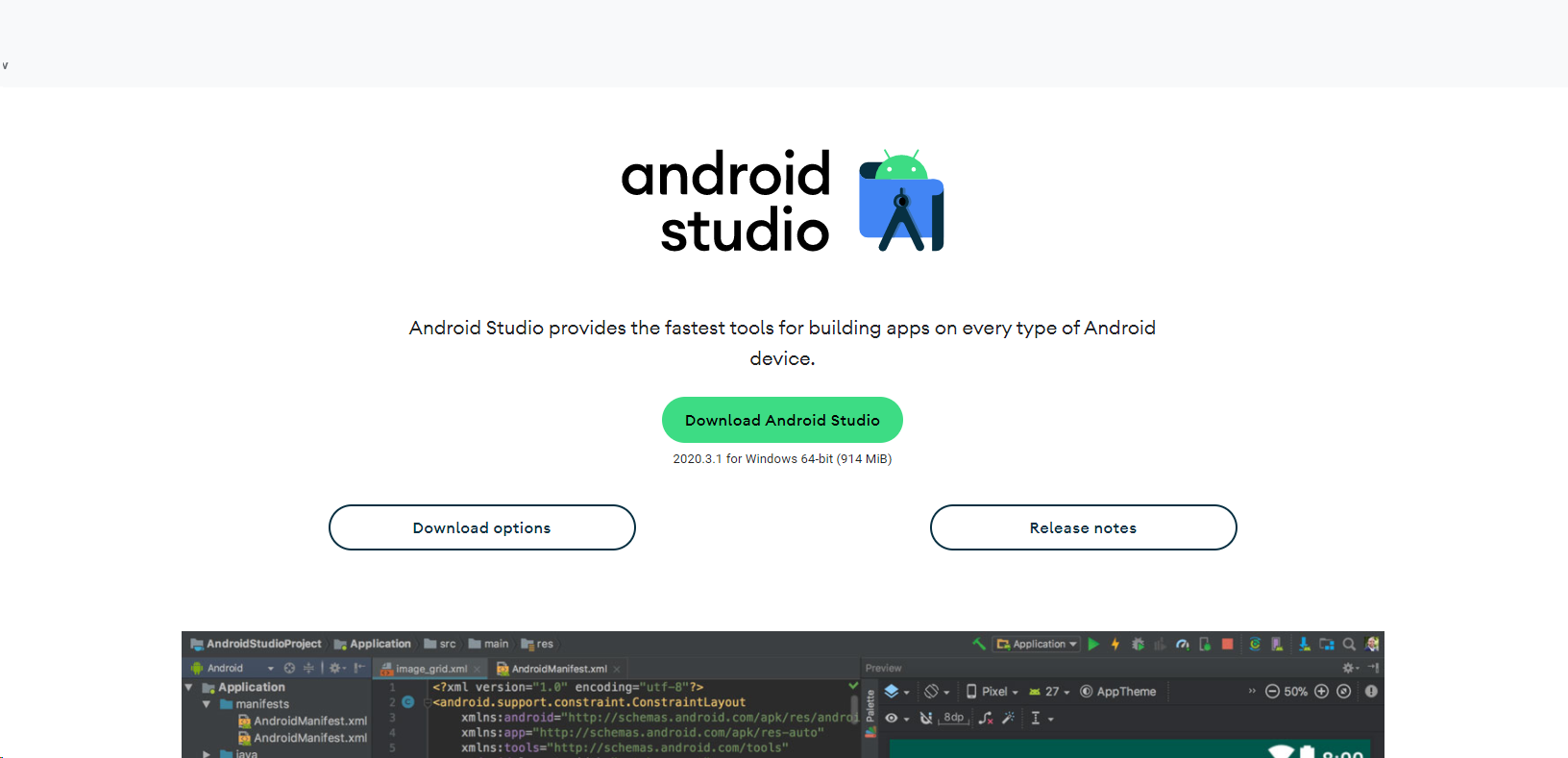
Task: Select the first AndroidManifest.xml tree file
Action: pos(303,721)
